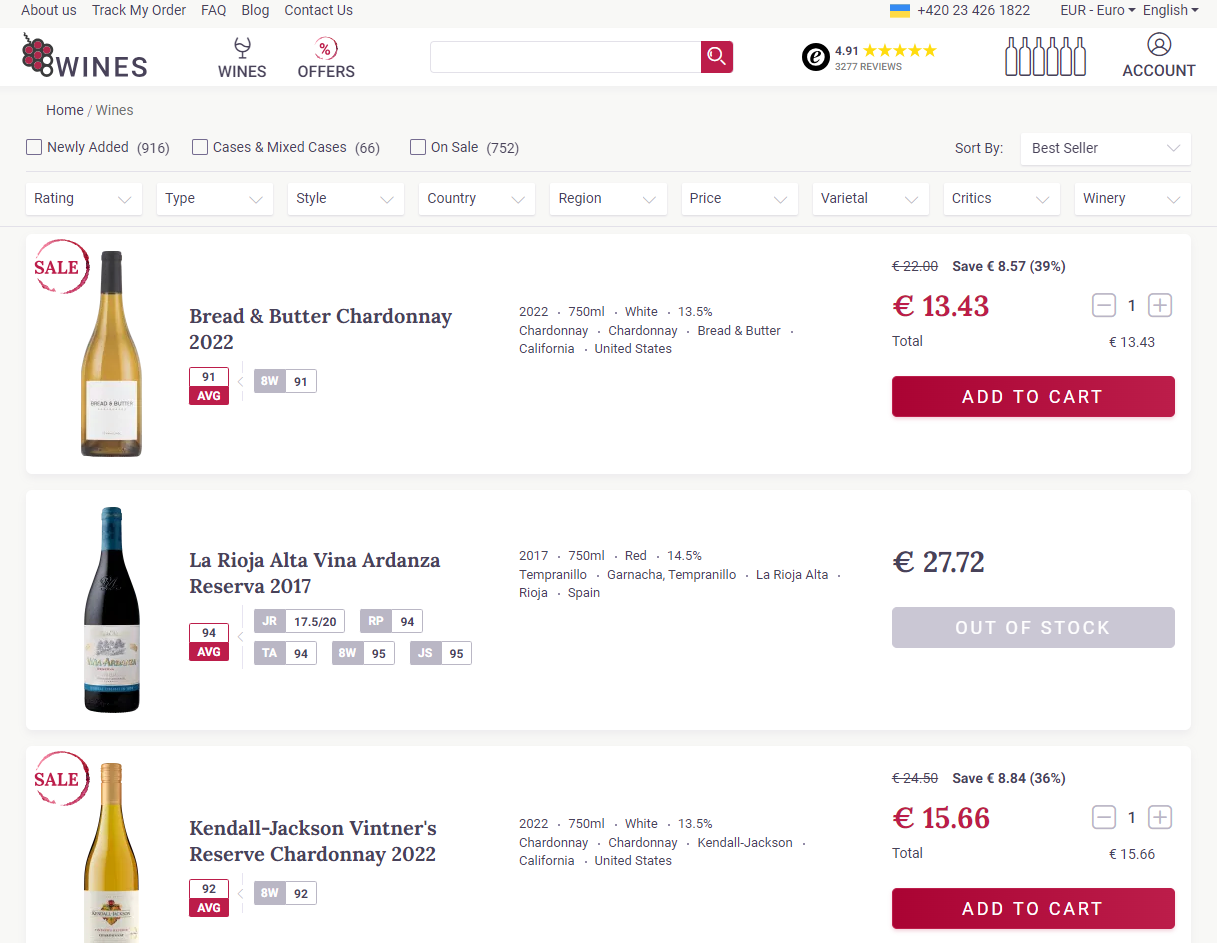1217x943 pixels.
Task: Enable the Newly Added checkbox
Action: click(x=35, y=147)
